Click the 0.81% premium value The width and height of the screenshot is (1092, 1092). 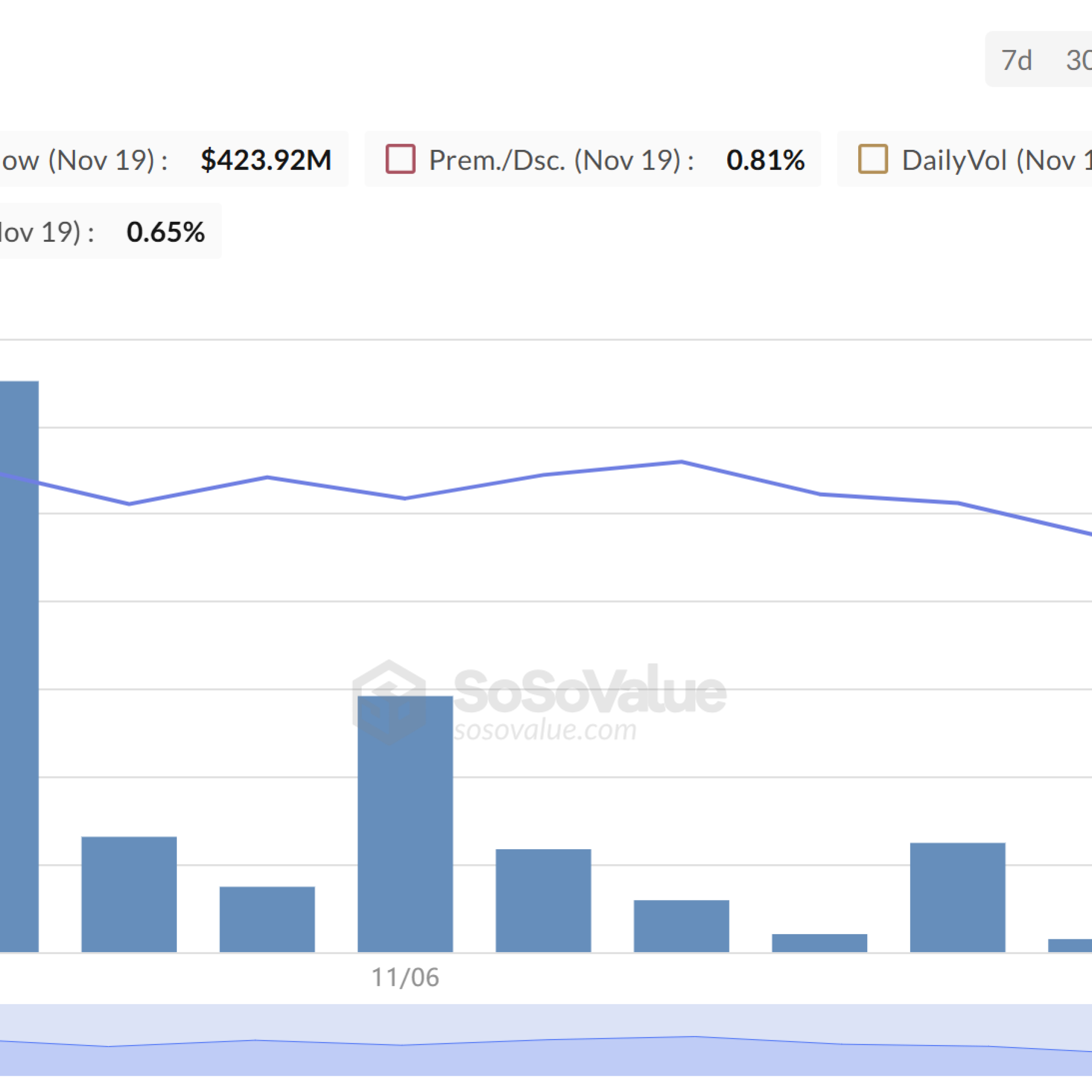765,160
